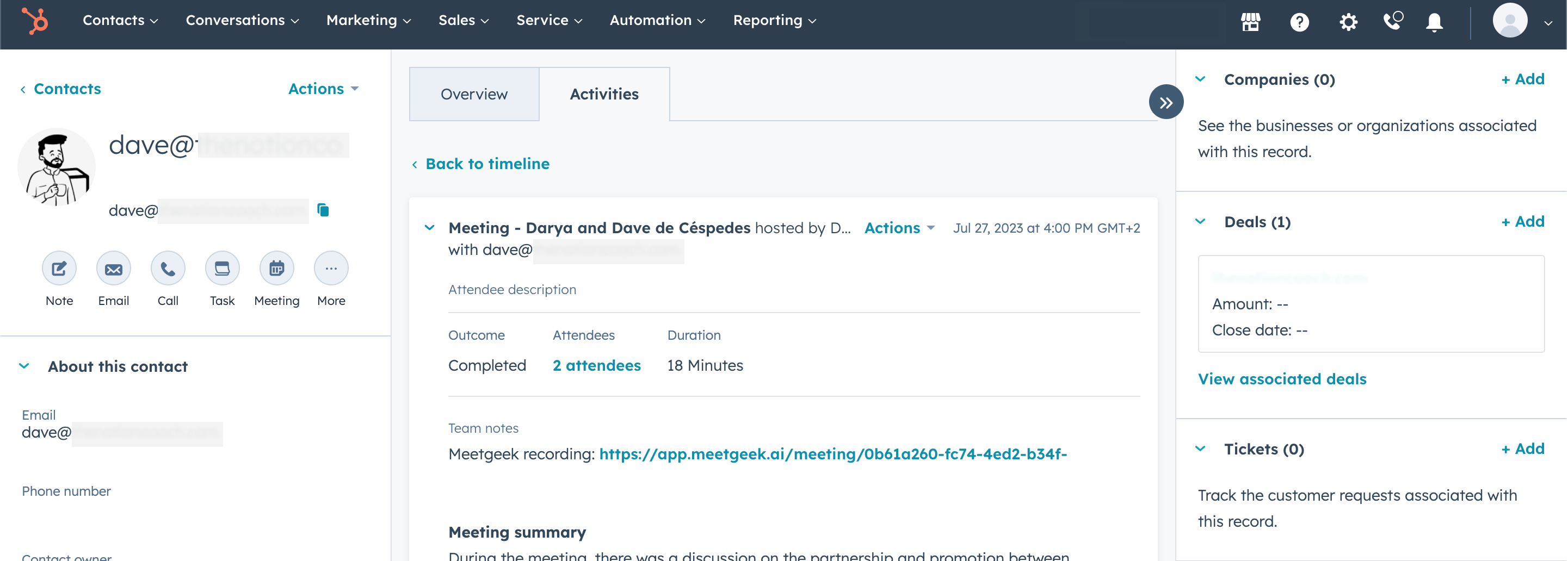1568x561 pixels.
Task: Open the Reporting menu
Action: pos(774,21)
